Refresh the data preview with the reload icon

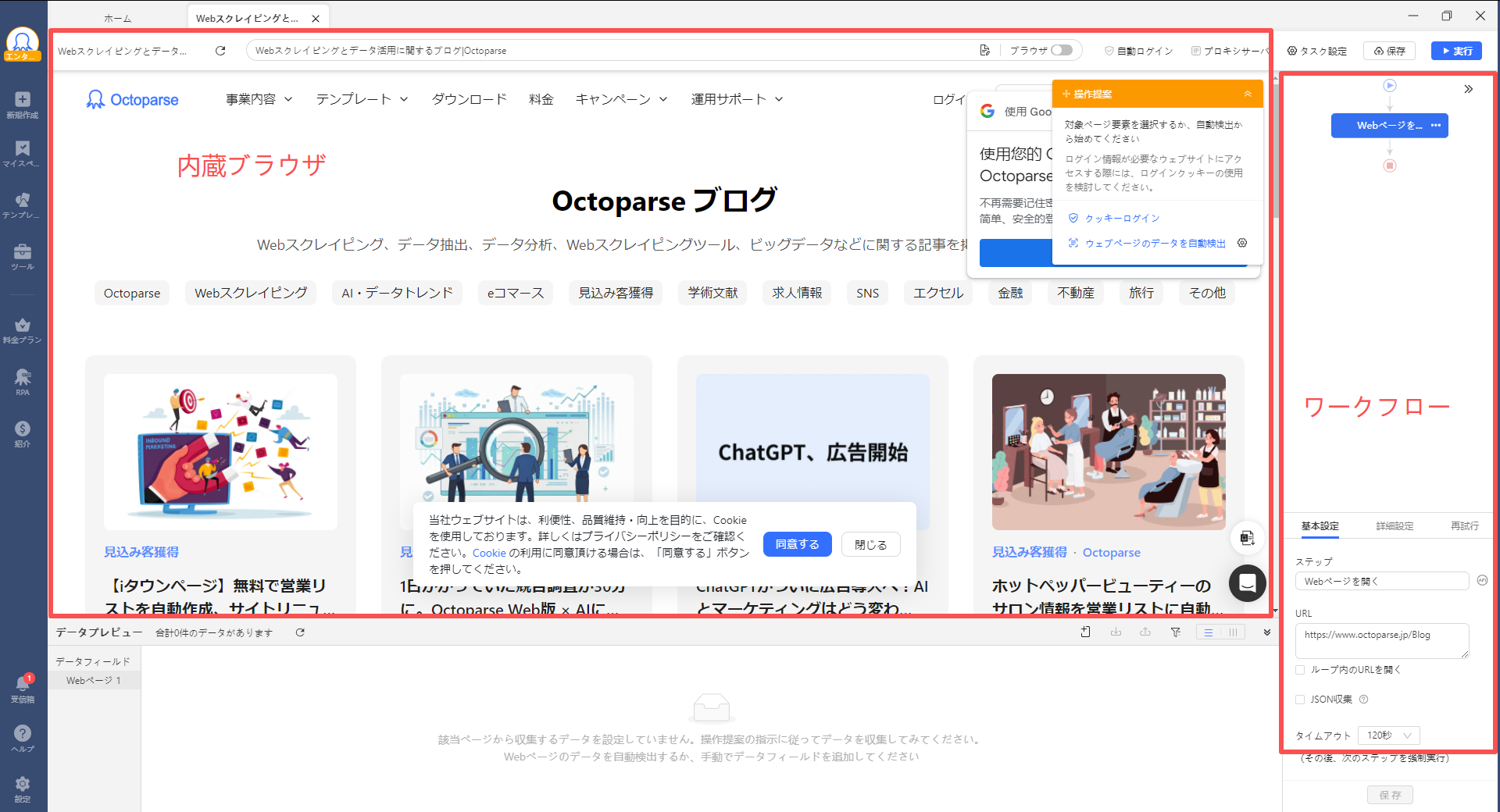pos(300,632)
